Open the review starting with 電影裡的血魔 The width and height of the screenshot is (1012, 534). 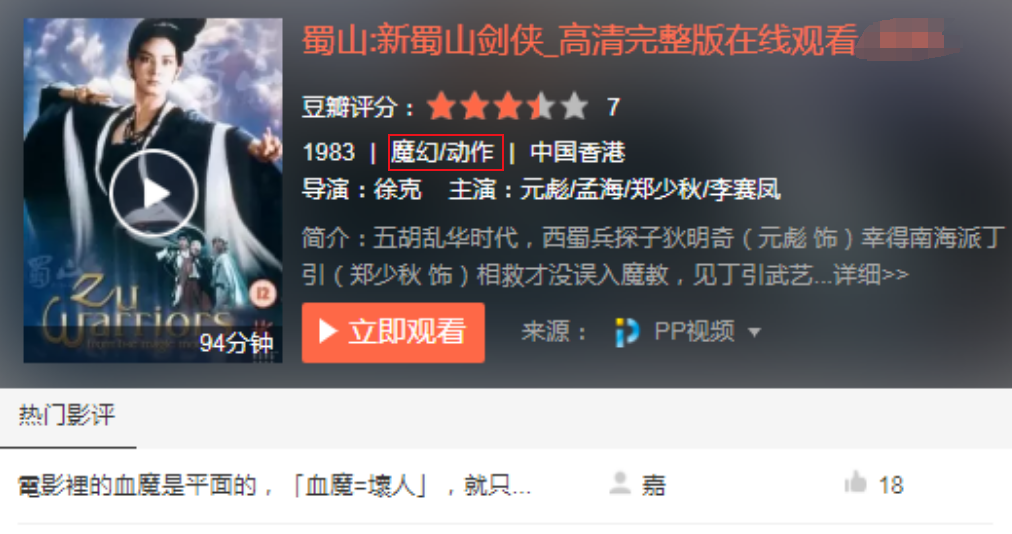pyautogui.click(x=274, y=485)
